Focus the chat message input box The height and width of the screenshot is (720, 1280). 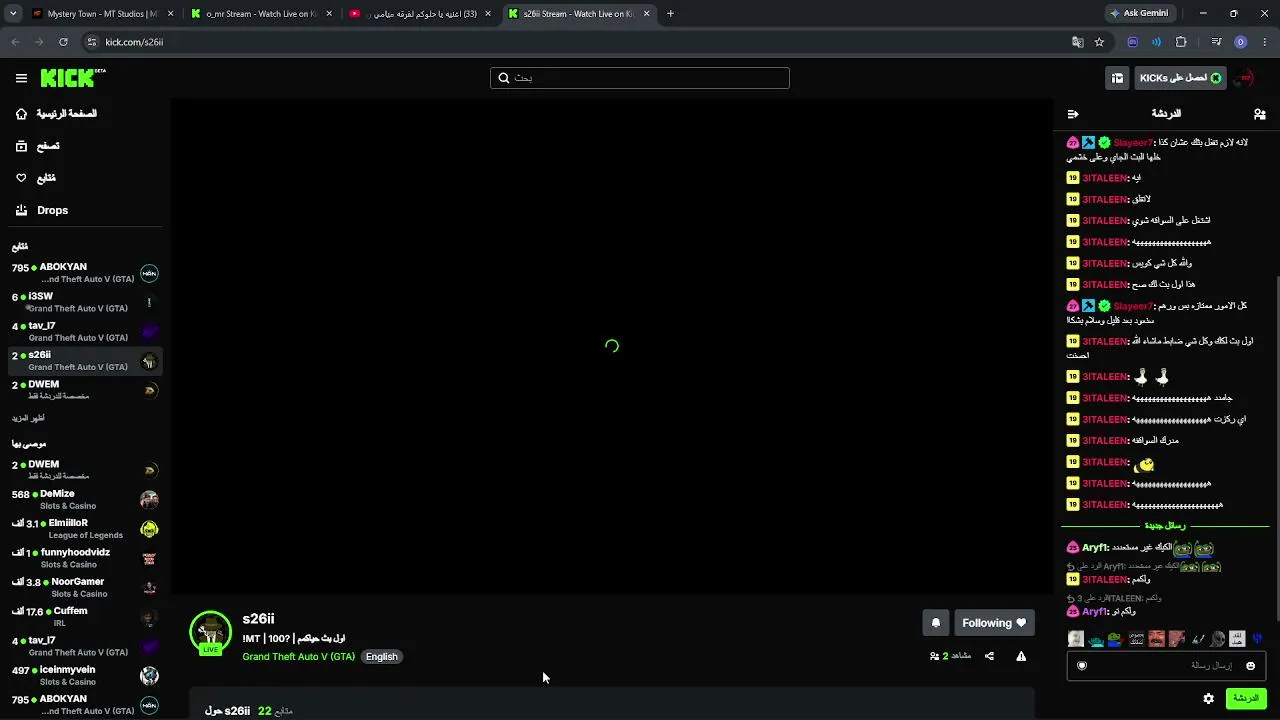tap(1166, 665)
